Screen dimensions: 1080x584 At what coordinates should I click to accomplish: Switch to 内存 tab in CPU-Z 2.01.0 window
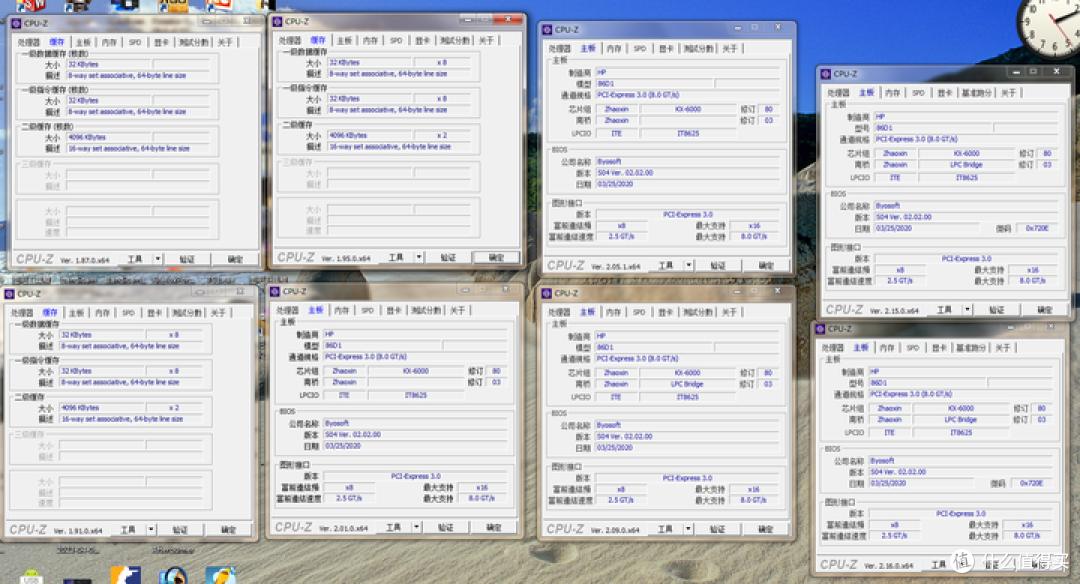(342, 311)
